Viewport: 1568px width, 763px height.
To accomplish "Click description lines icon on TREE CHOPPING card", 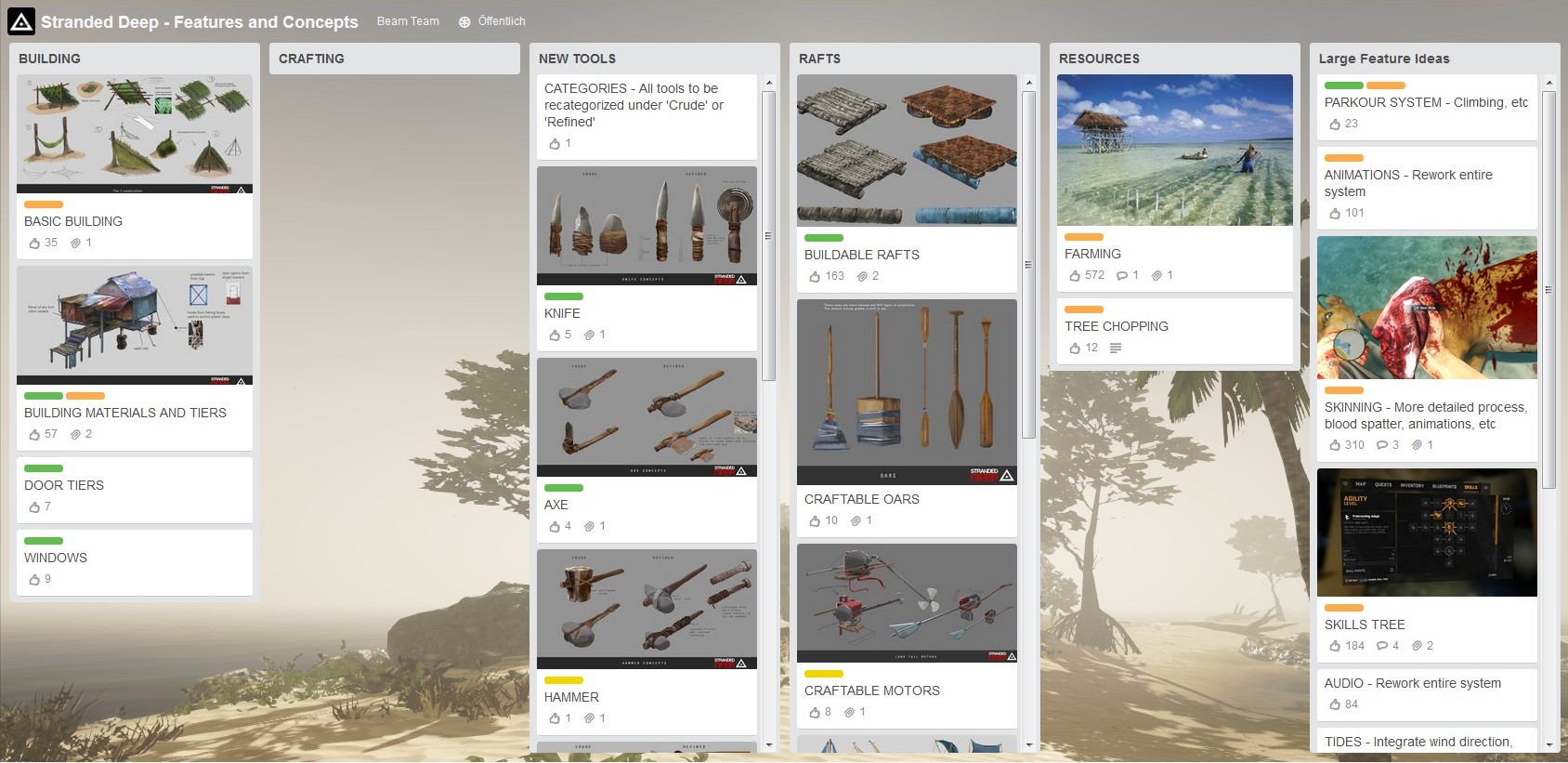I will [1116, 349].
